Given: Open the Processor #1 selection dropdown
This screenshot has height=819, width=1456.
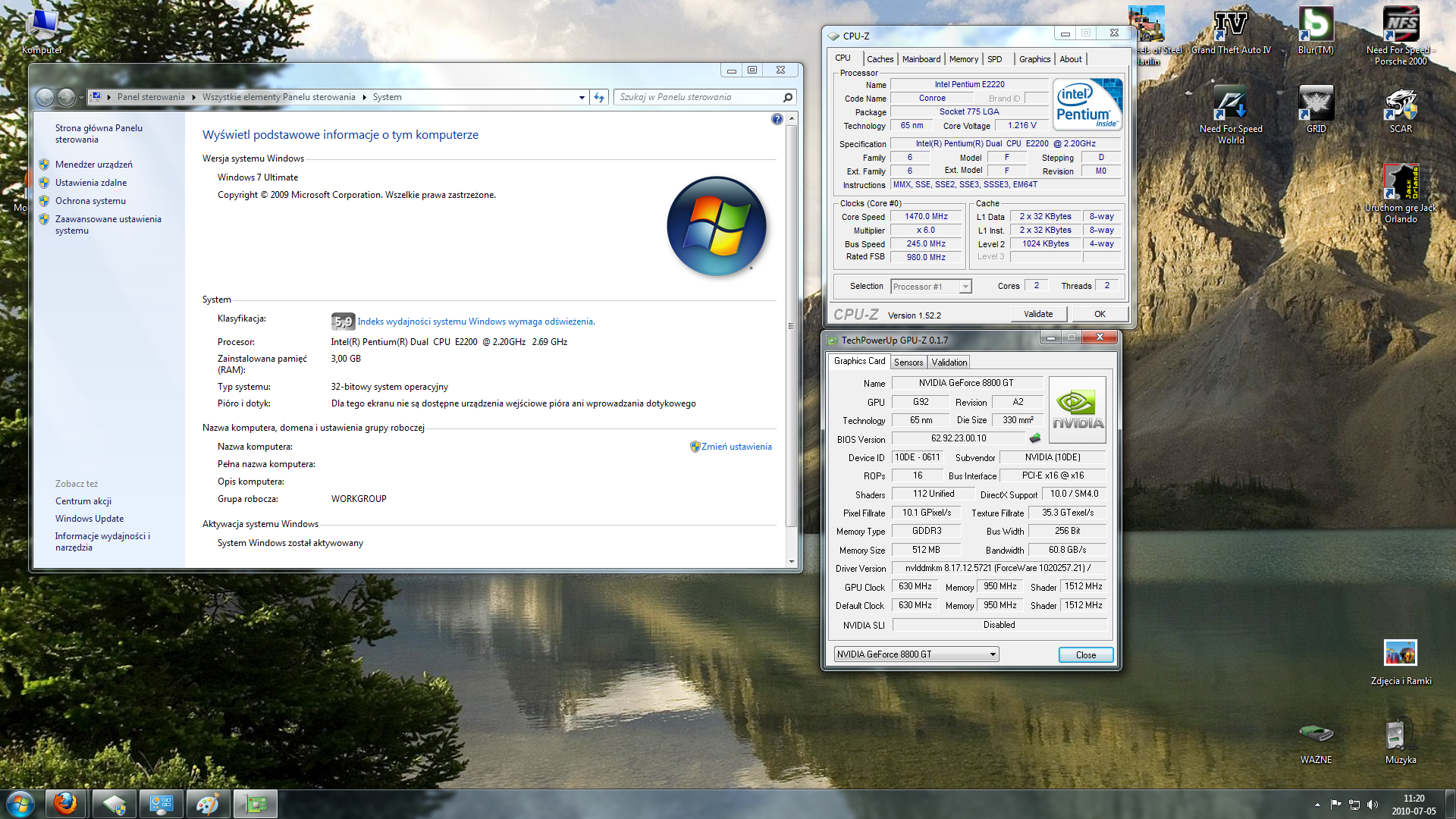Looking at the screenshot, I should click(930, 287).
